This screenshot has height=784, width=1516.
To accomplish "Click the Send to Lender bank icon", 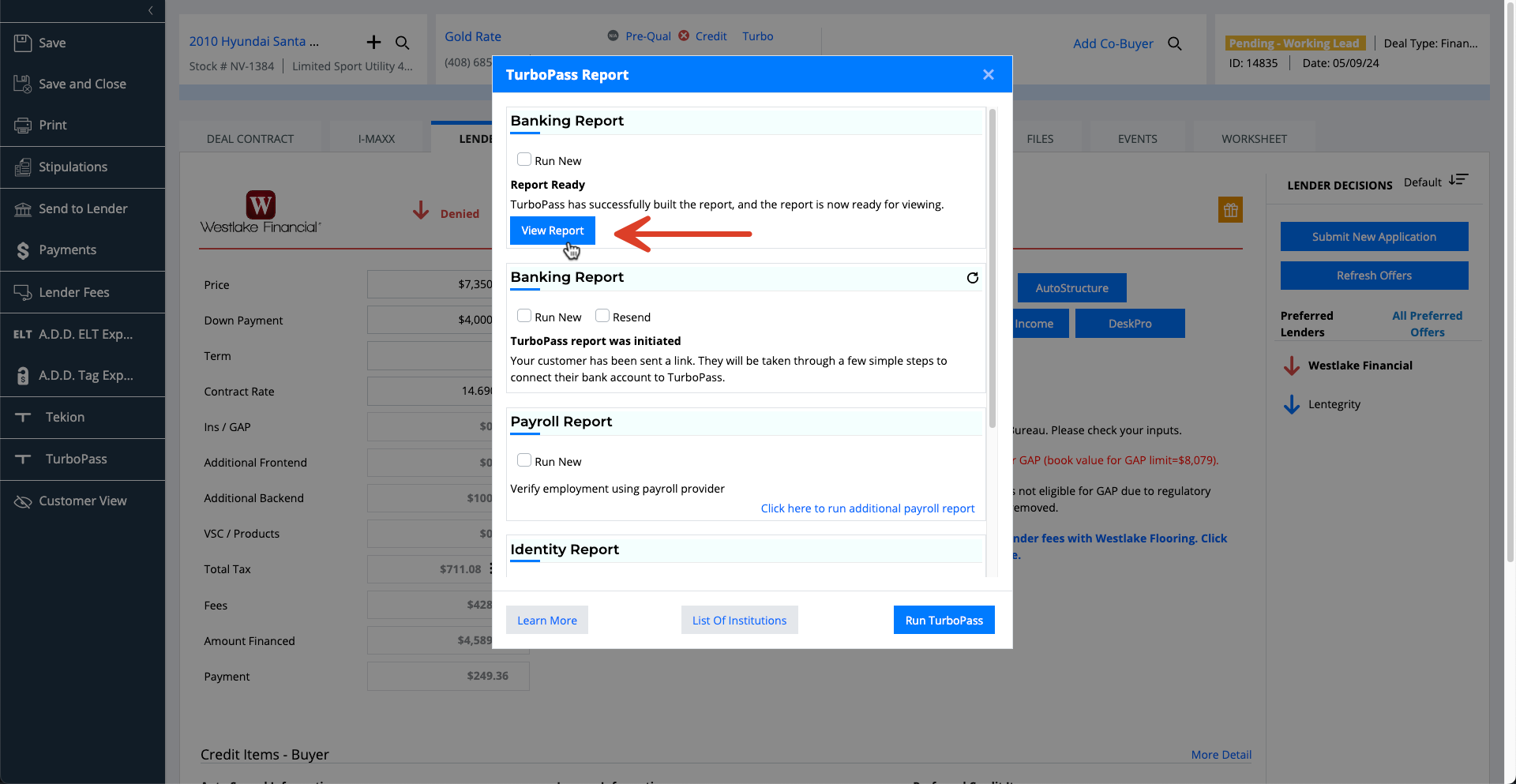I will click(x=23, y=208).
